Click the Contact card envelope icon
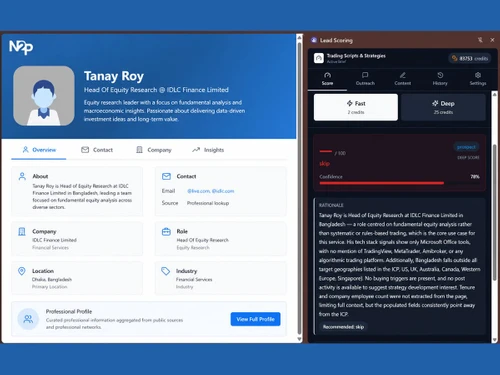 (166, 176)
